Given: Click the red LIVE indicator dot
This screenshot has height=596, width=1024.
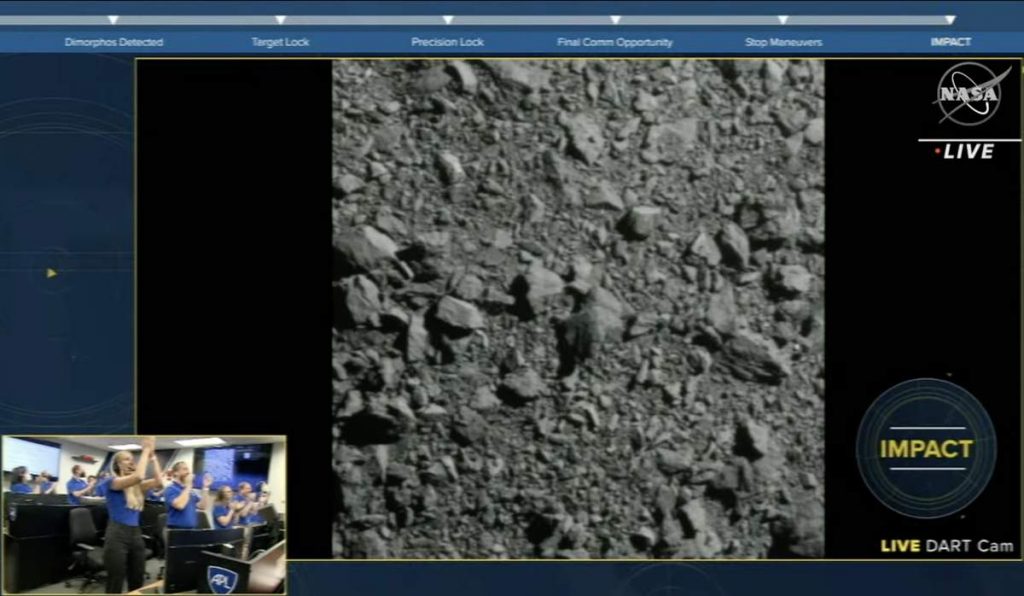Looking at the screenshot, I should (937, 152).
